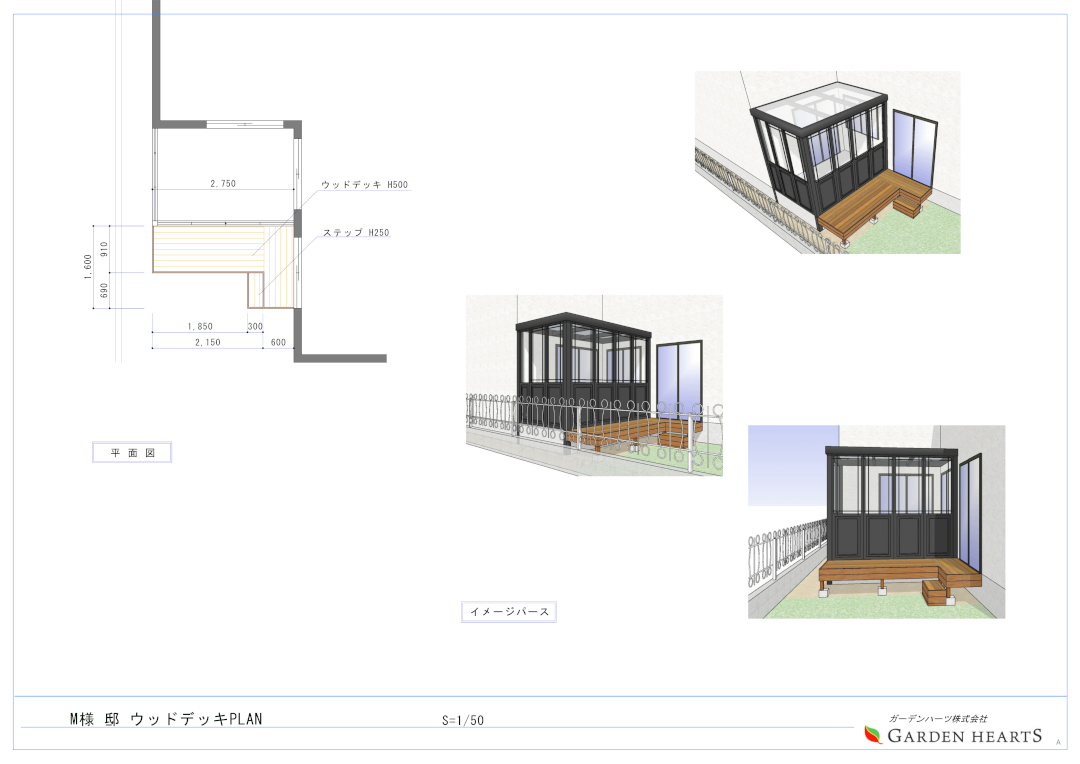Select the 平面図 label box
The image size is (1080, 764).
pyautogui.click(x=133, y=451)
